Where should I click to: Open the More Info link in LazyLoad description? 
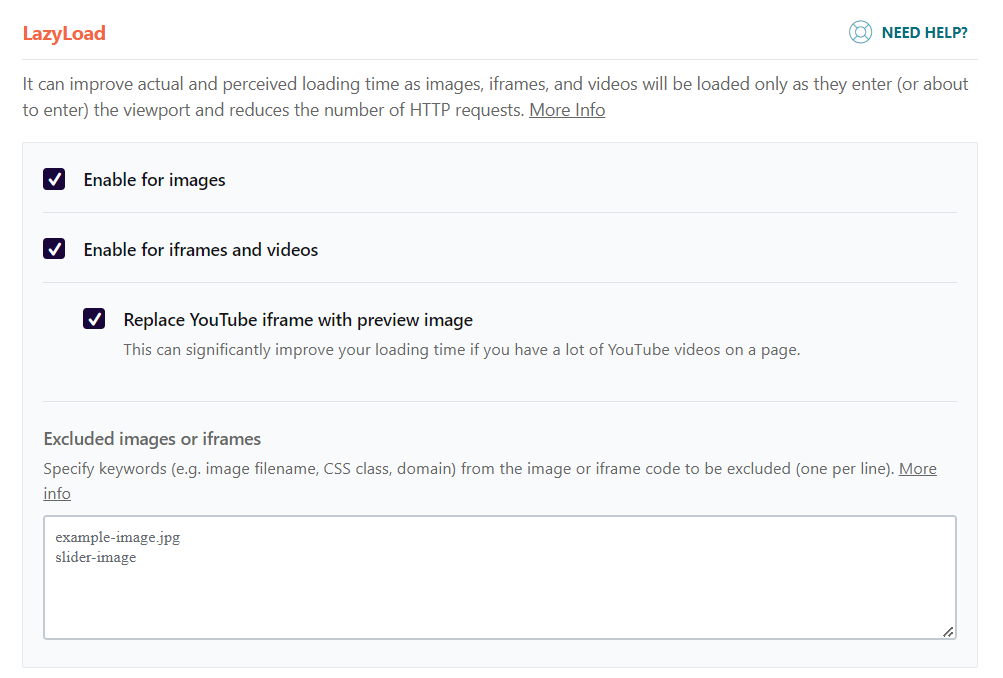(x=567, y=110)
